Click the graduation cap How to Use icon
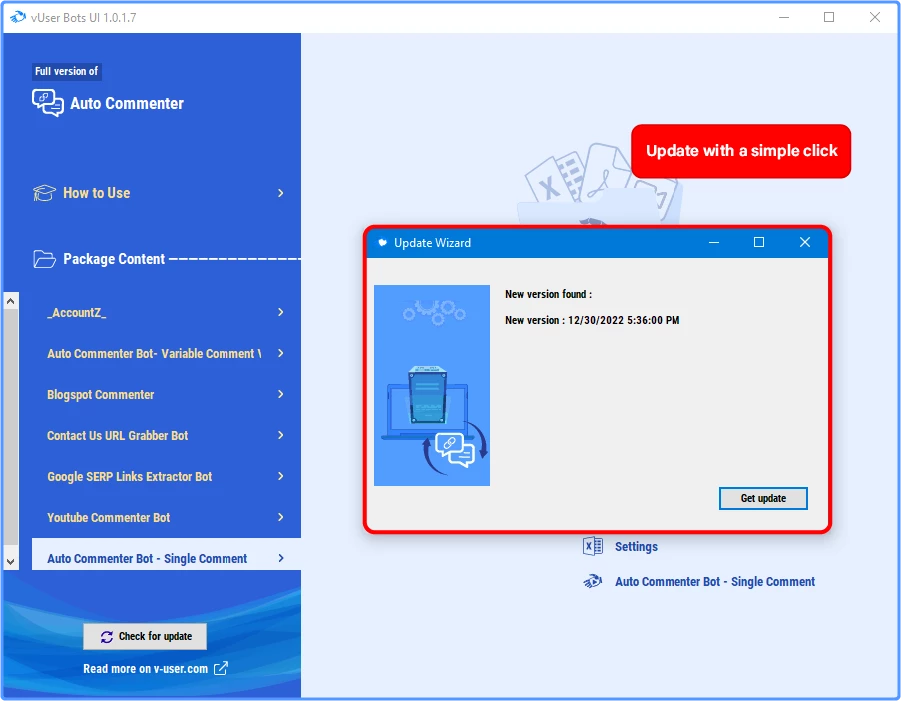Viewport: 901px width, 701px height. click(x=44, y=193)
